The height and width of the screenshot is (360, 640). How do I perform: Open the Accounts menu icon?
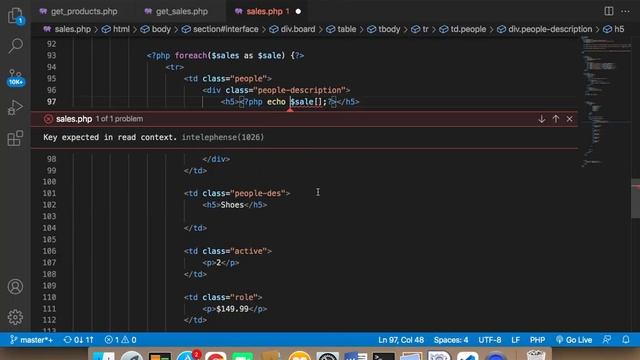(x=16, y=287)
